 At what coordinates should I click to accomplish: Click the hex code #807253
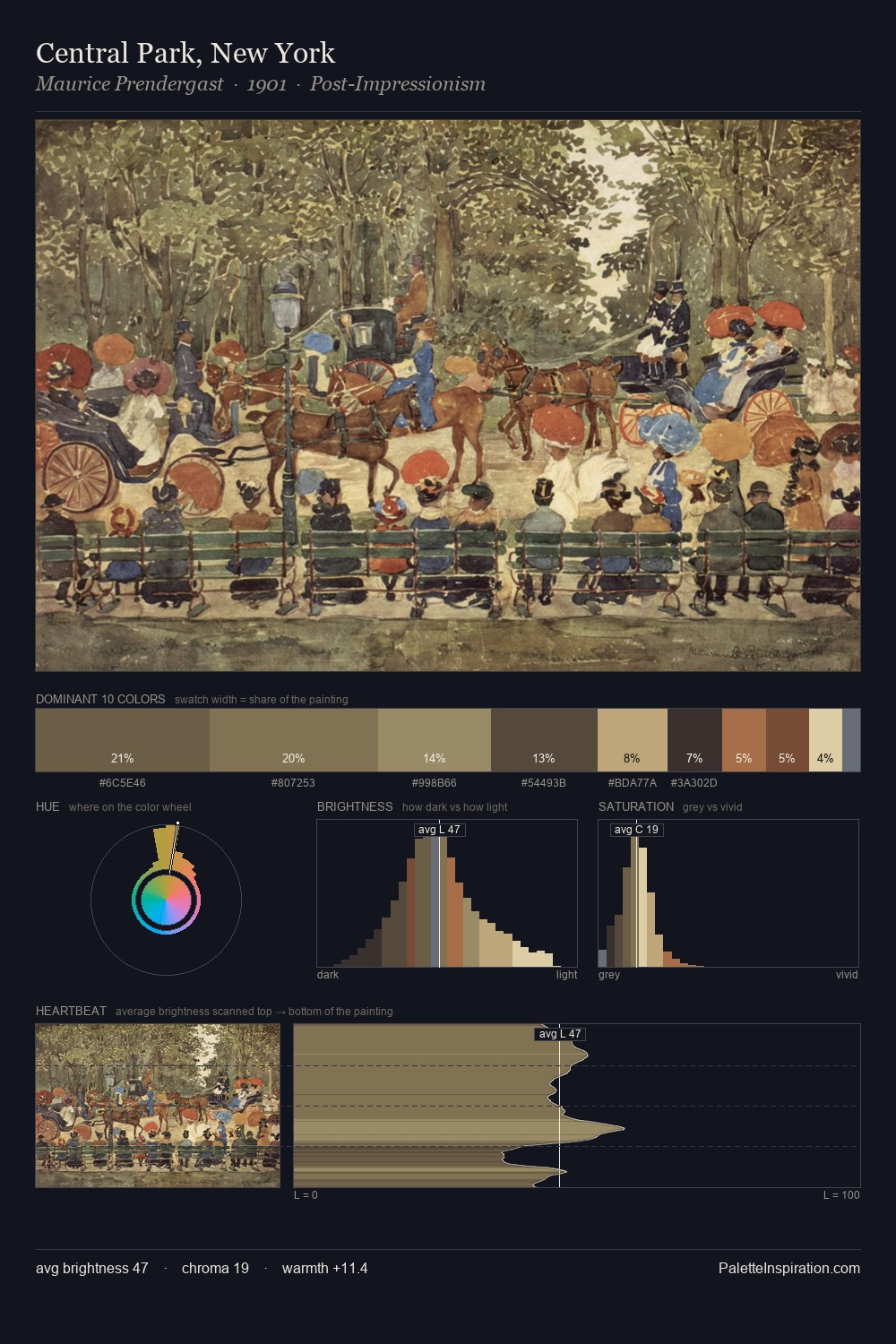tap(293, 783)
